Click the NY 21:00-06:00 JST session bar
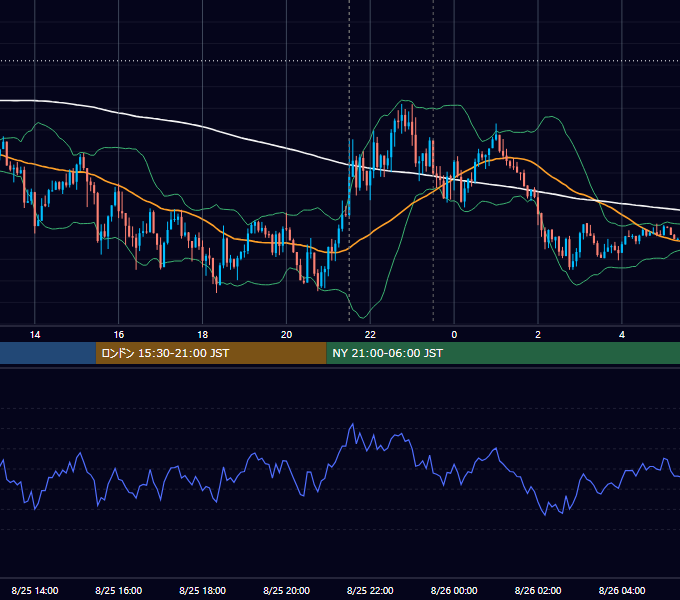Viewport: 680px width, 600px height. (503, 353)
